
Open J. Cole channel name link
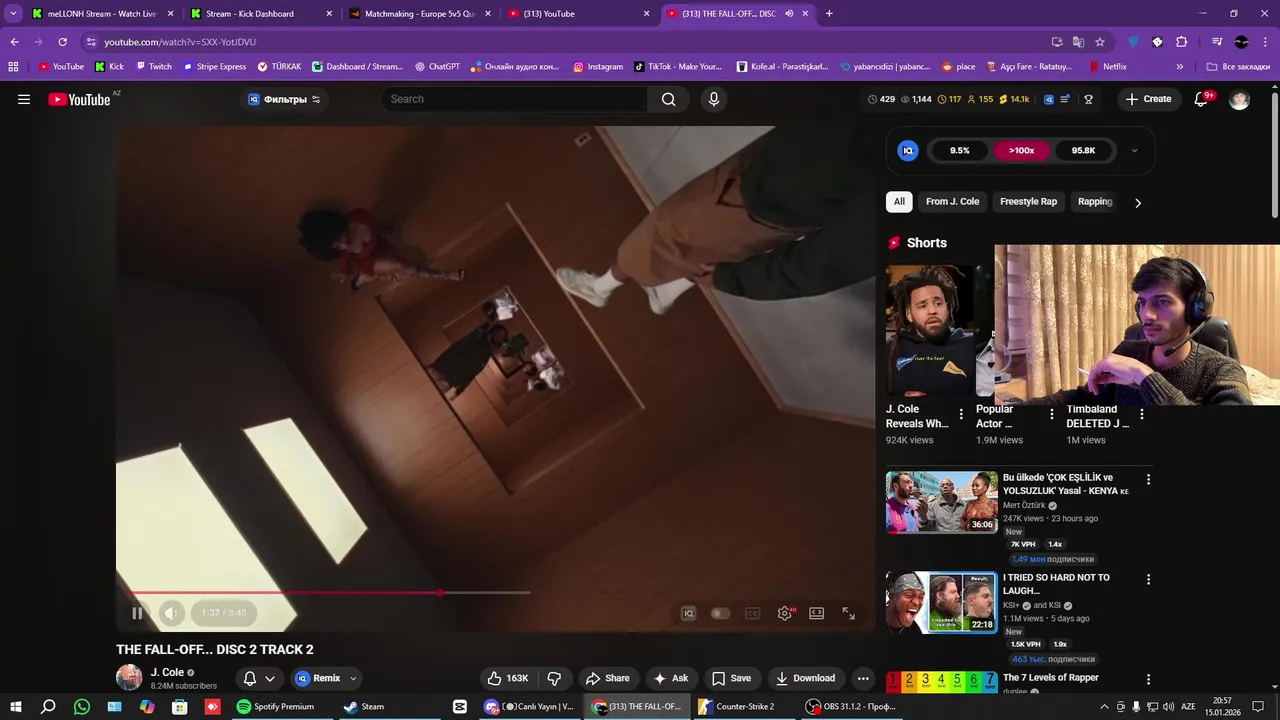167,672
